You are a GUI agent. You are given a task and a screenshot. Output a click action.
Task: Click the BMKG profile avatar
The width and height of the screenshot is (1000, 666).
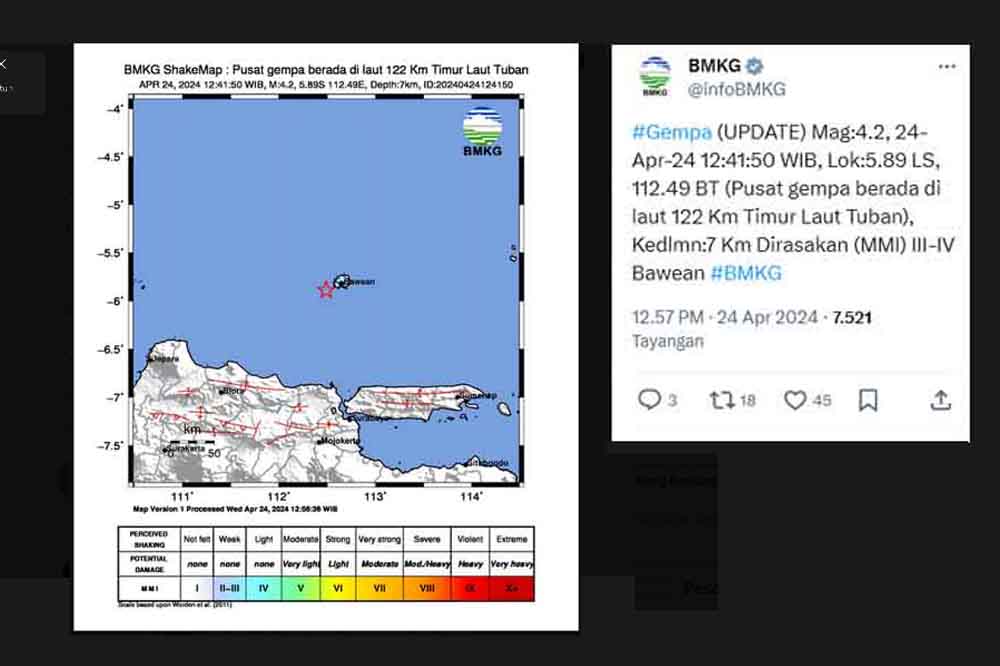(x=655, y=76)
